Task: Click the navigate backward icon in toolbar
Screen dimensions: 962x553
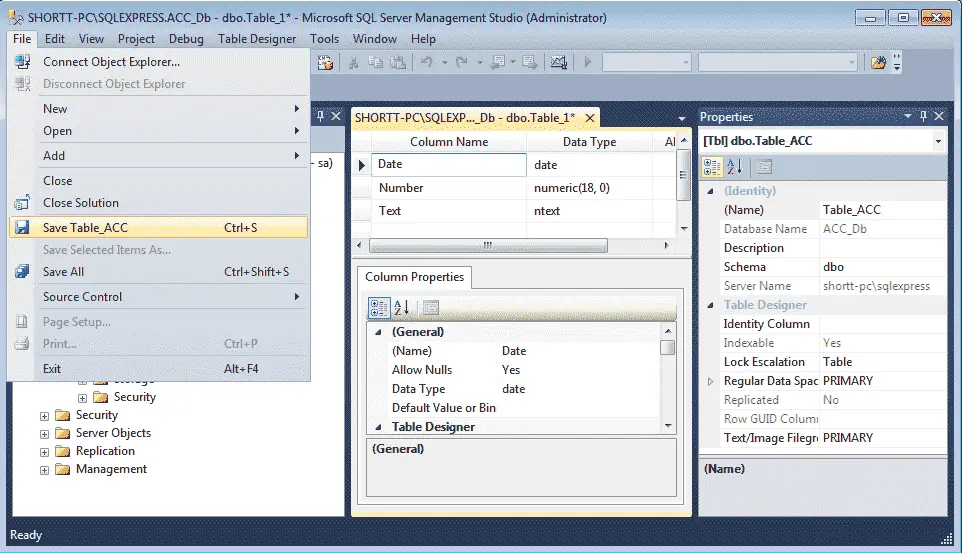Action: (x=498, y=62)
